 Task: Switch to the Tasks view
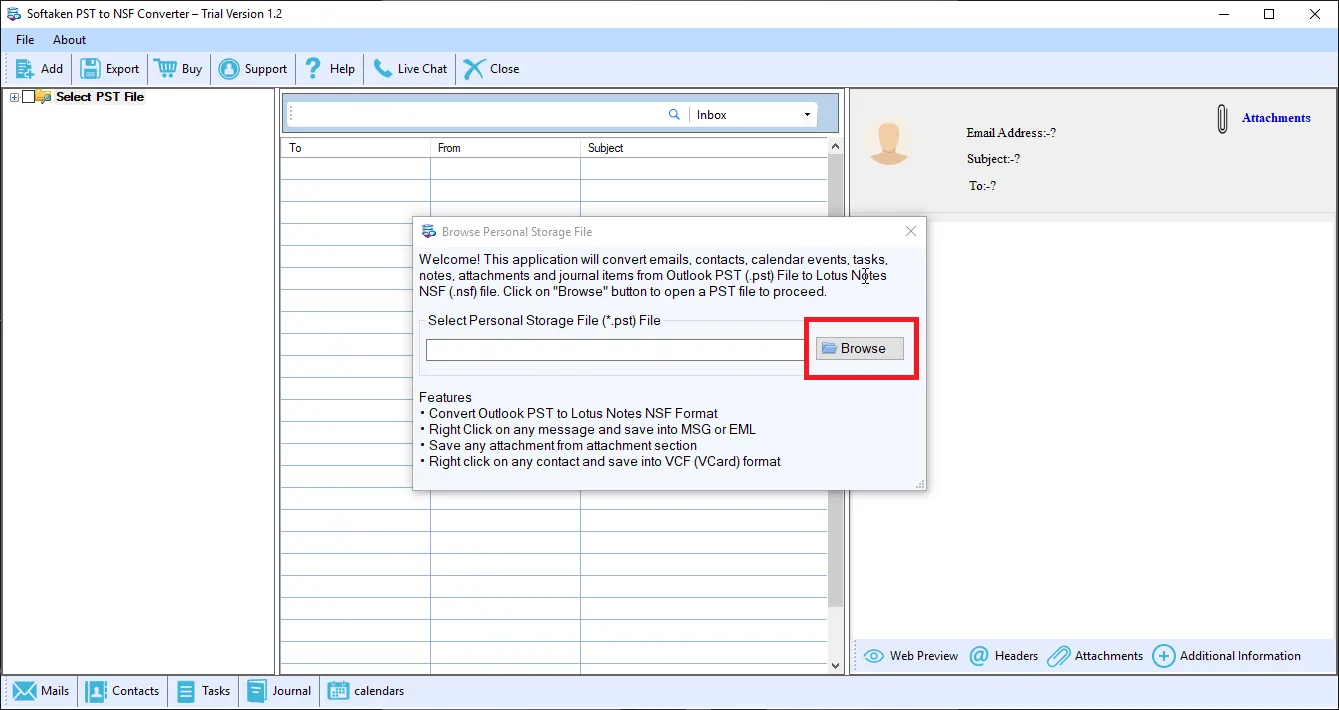(204, 691)
